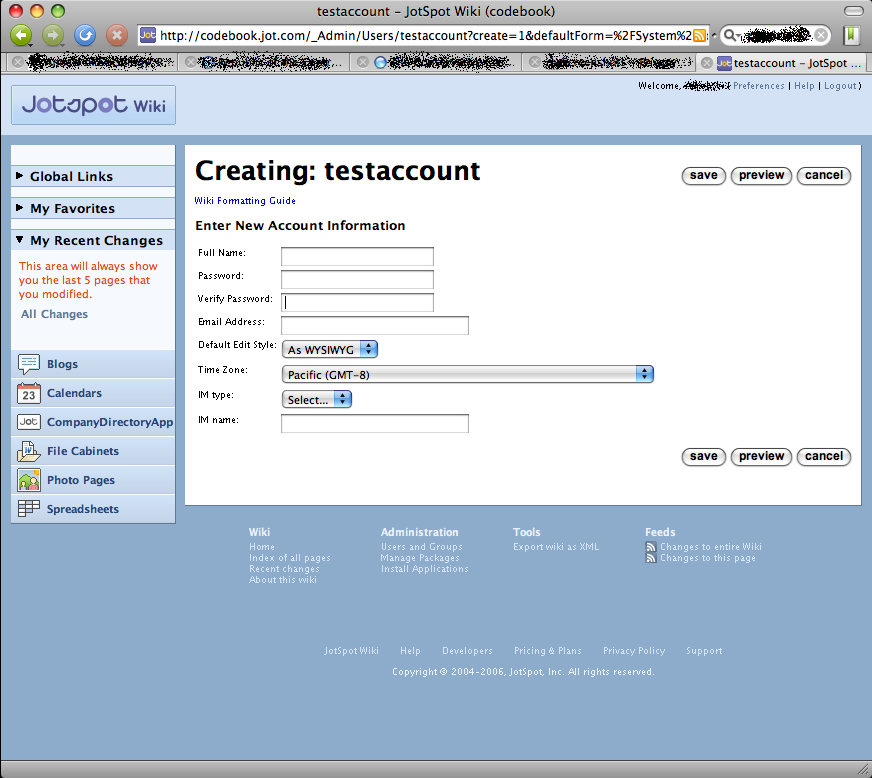The width and height of the screenshot is (872, 778).
Task: Open the green bookmarks icon in toolbar
Action: (851, 36)
